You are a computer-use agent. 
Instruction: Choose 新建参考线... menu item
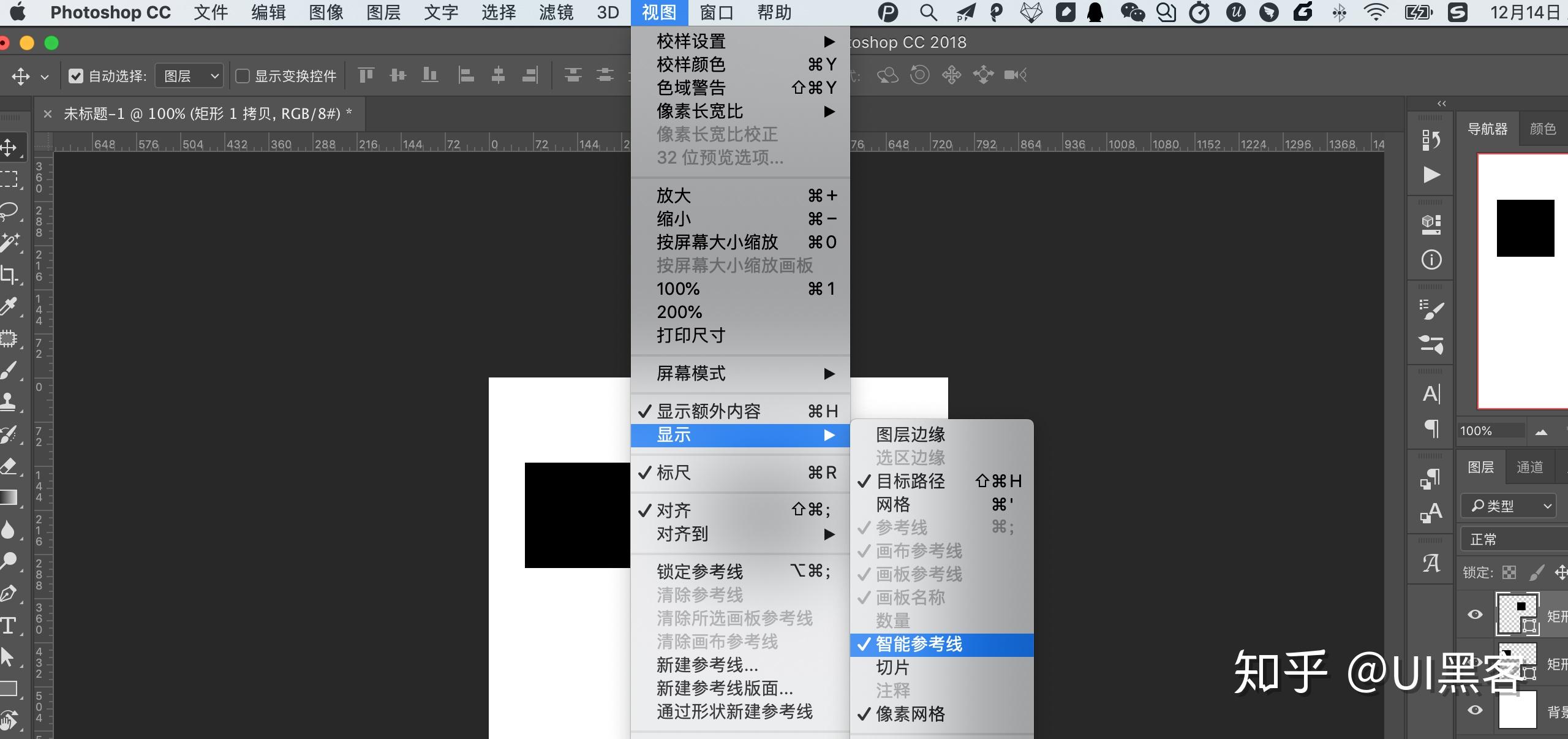741,665
